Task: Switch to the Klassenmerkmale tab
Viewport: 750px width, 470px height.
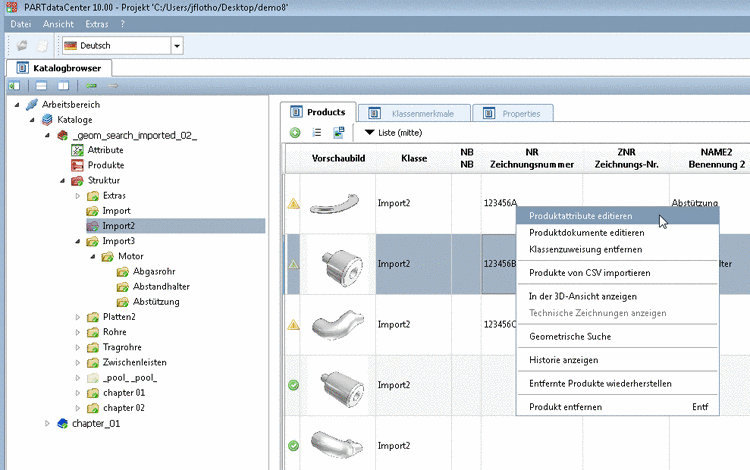Action: click(x=414, y=114)
